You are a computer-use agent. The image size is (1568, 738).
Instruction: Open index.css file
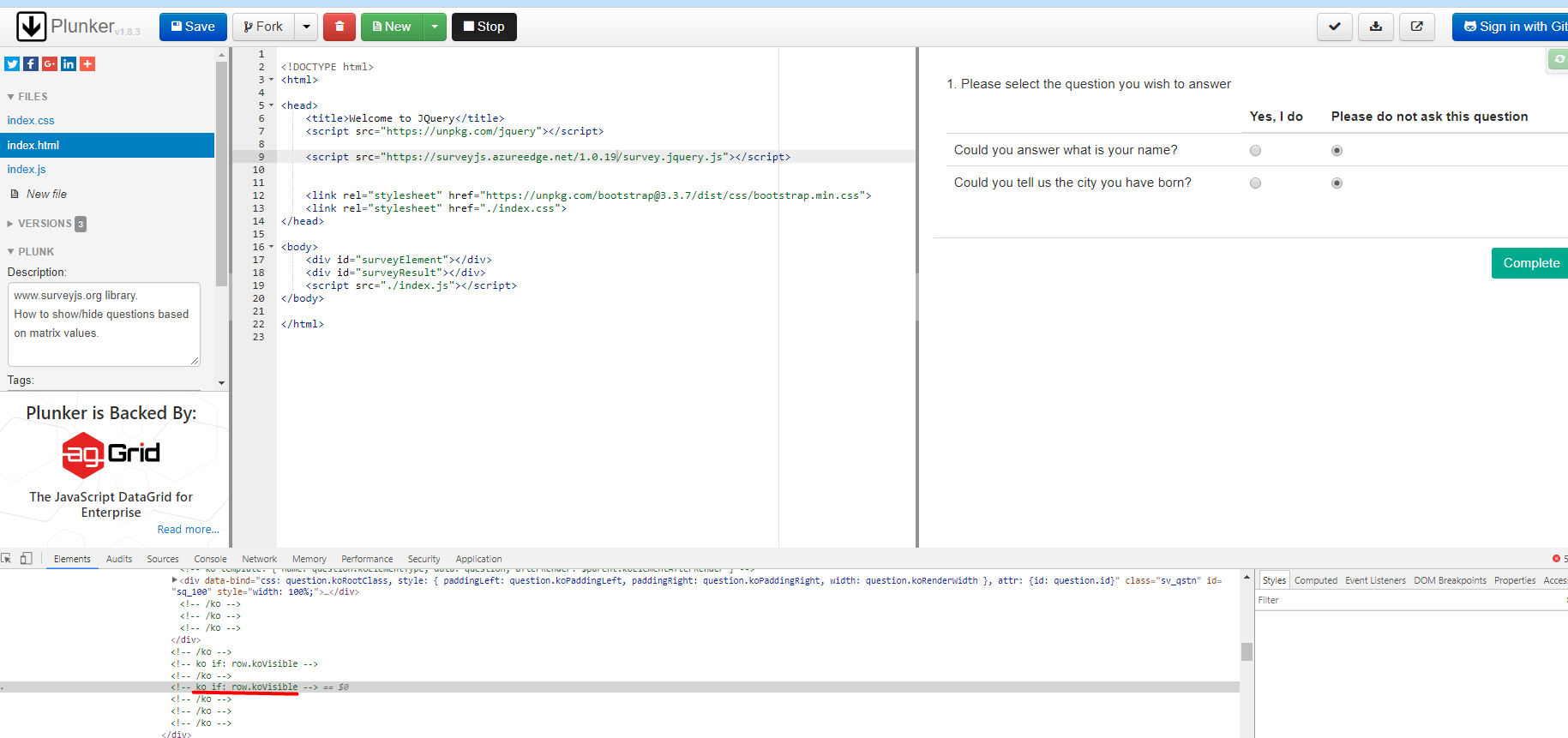click(31, 121)
